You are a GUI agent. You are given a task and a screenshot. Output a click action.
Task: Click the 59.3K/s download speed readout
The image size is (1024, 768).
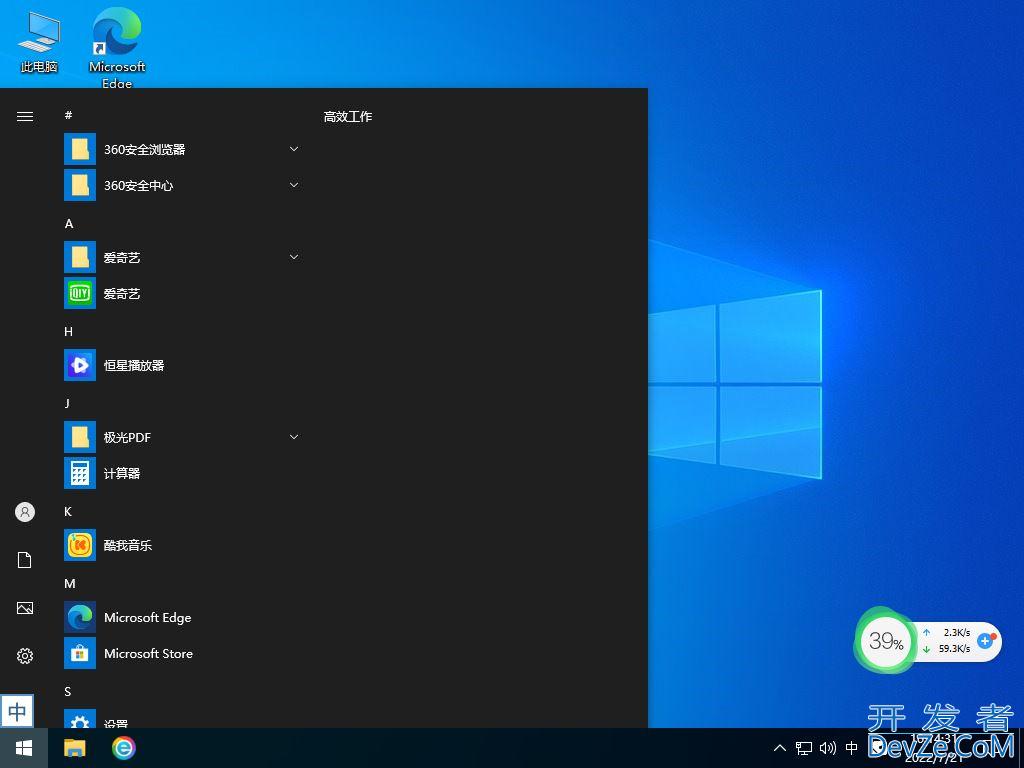point(954,648)
